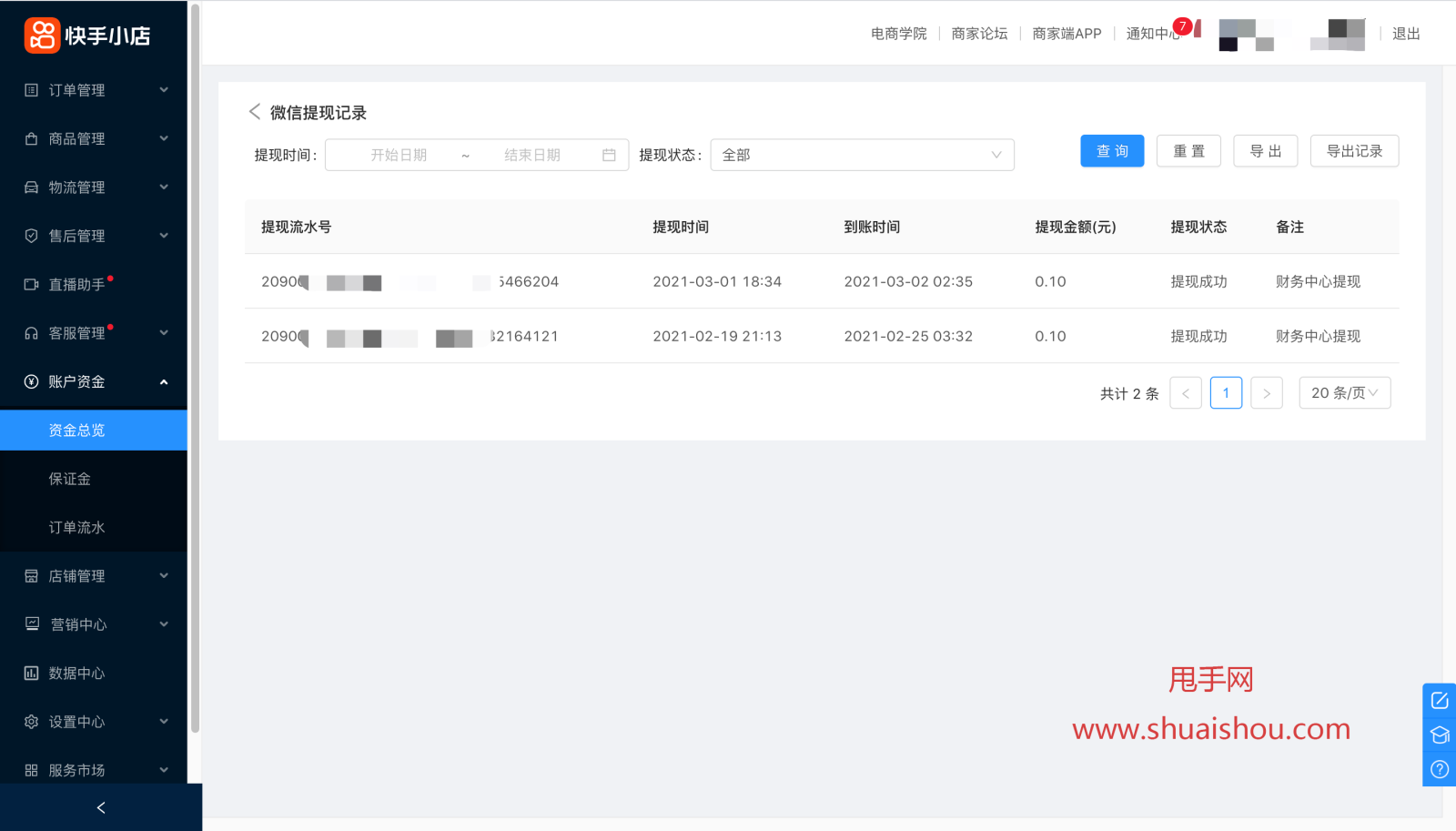
Task: Click the 订单管理 list icon
Action: (x=31, y=90)
